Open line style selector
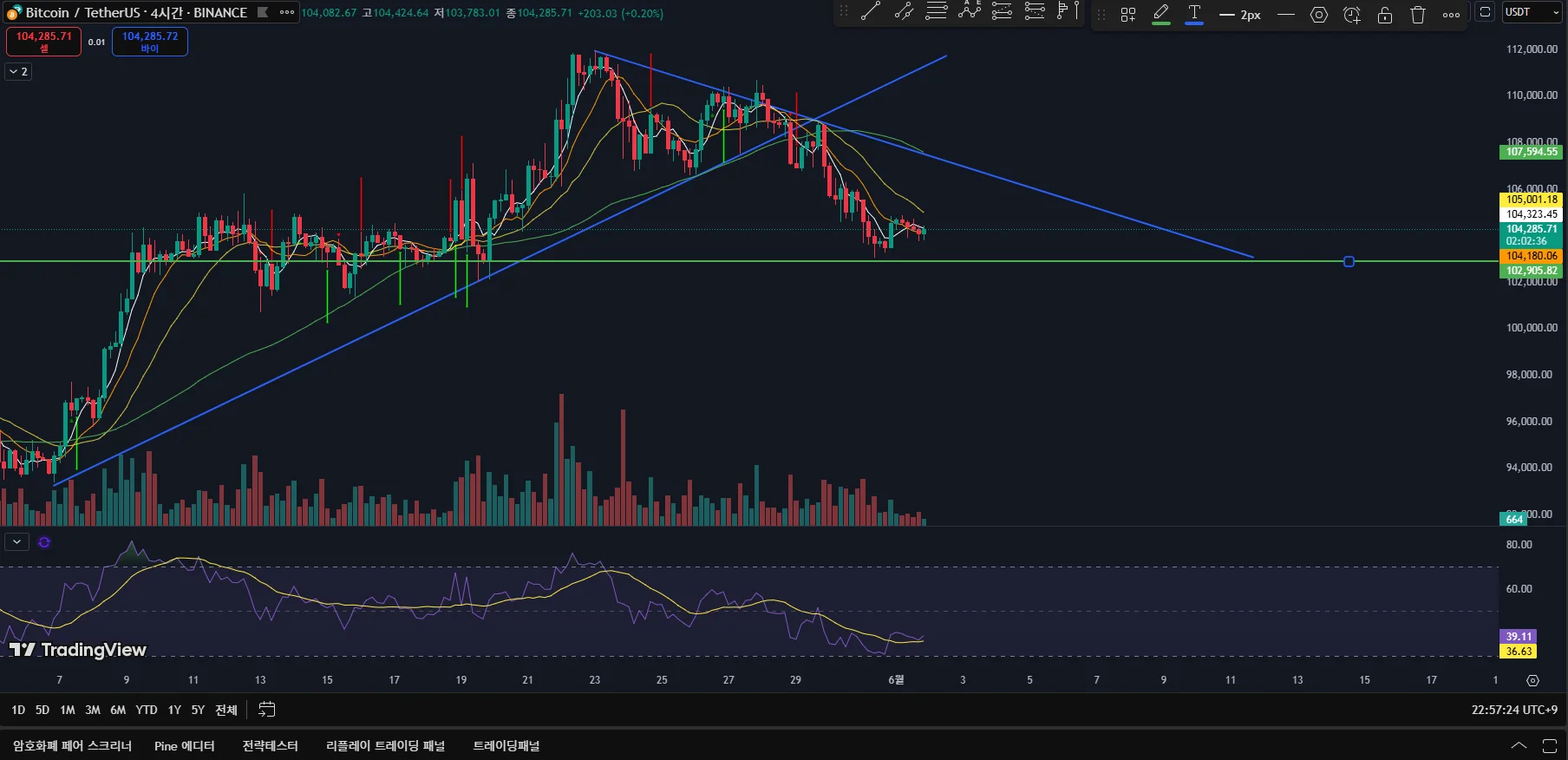 1286,15
